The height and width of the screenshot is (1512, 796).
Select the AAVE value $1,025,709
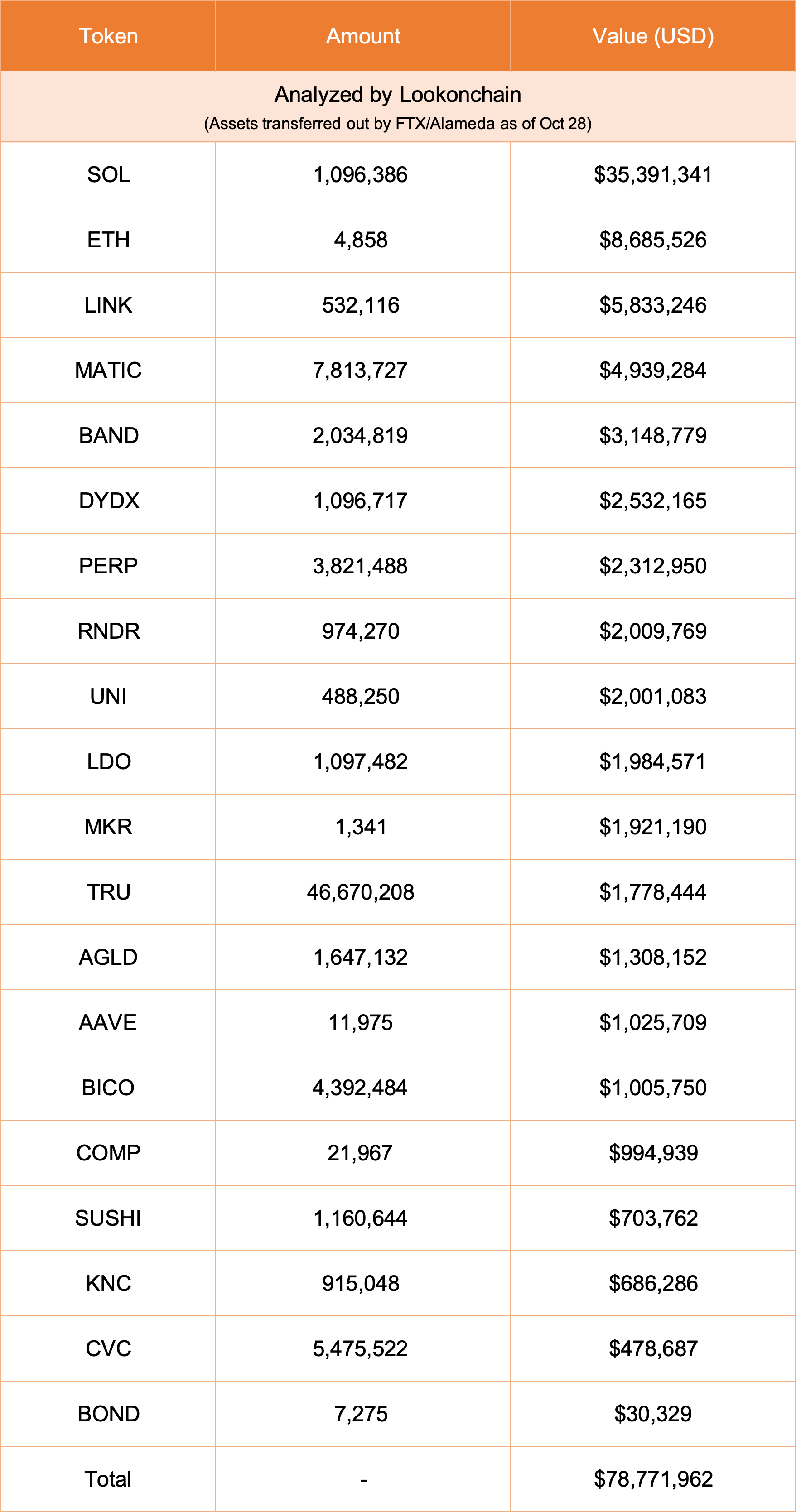(653, 1022)
